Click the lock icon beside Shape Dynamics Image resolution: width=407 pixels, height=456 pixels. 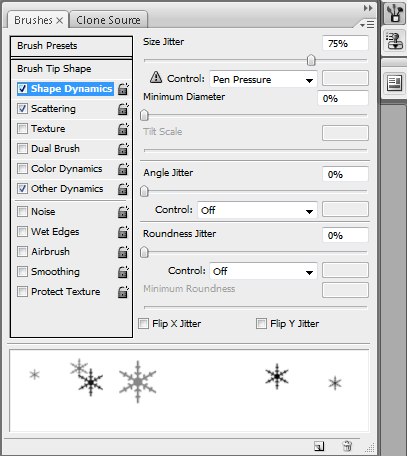pyautogui.click(x=123, y=89)
